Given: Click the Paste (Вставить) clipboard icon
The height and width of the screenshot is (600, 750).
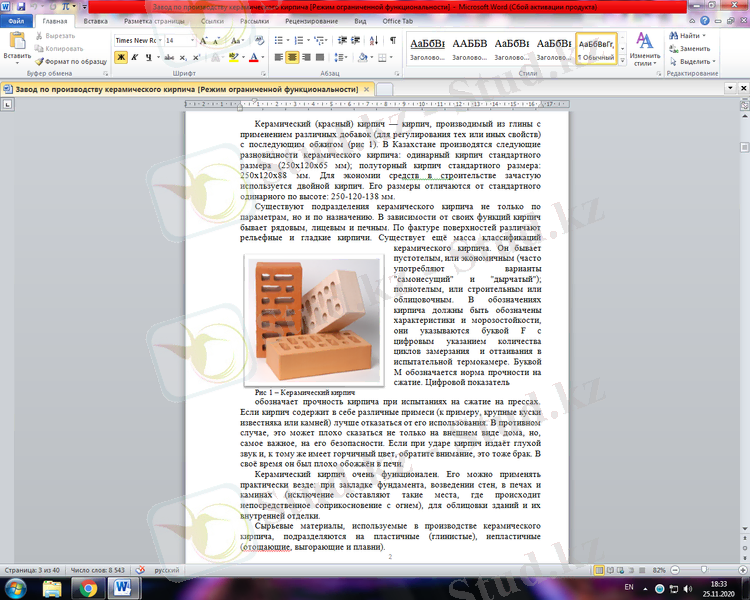Looking at the screenshot, I should 17,40.
